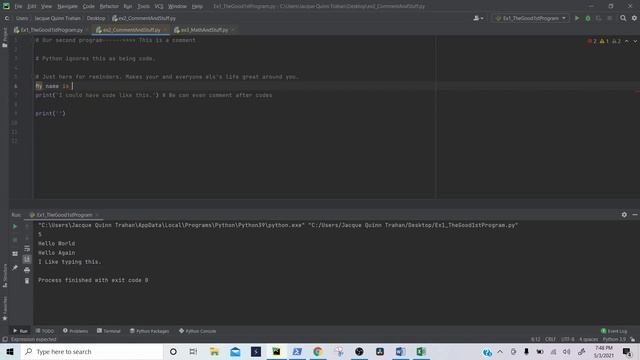Click the read-only lock icon in status bar

(633, 340)
